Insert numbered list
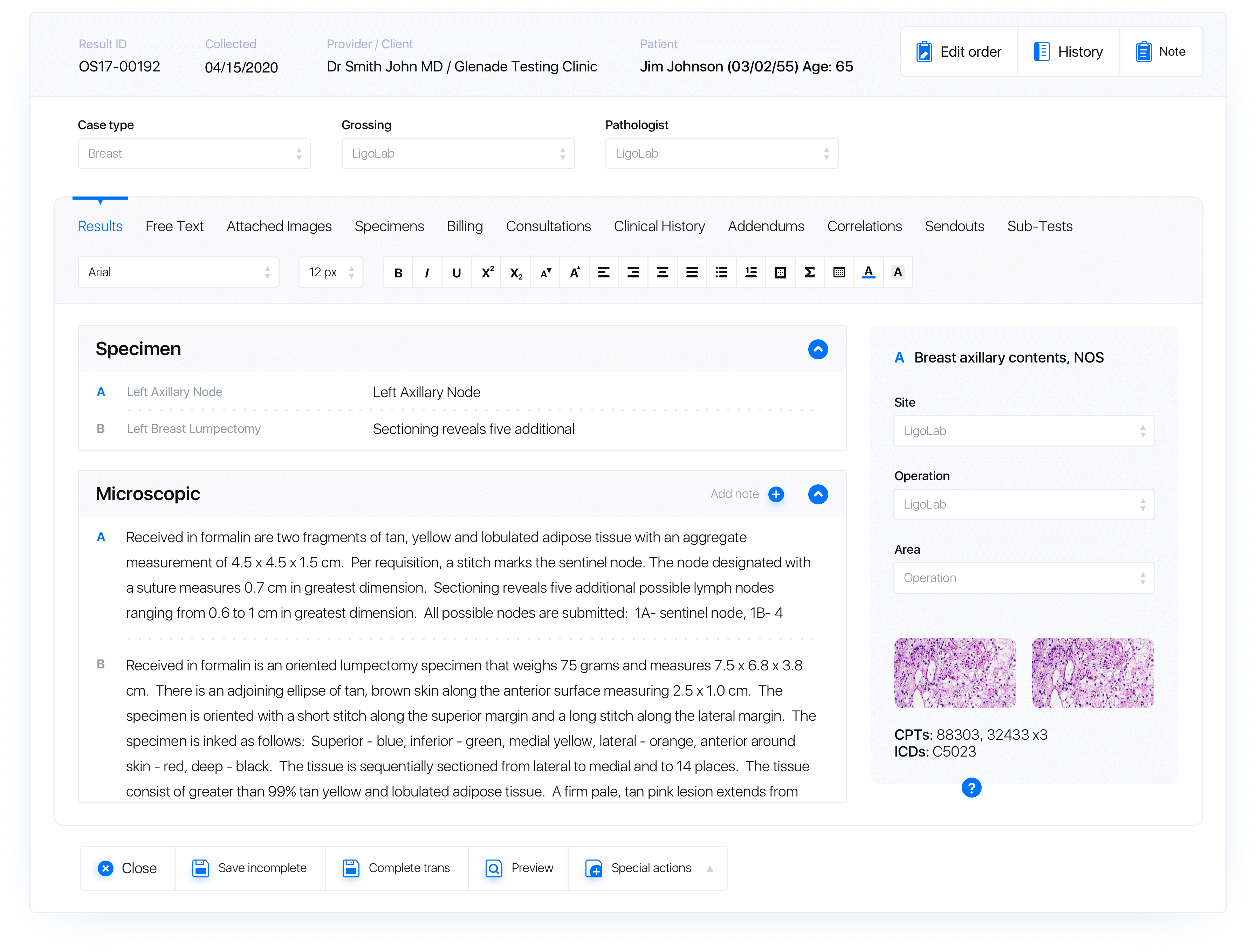The width and height of the screenshot is (1256, 952). (751, 273)
